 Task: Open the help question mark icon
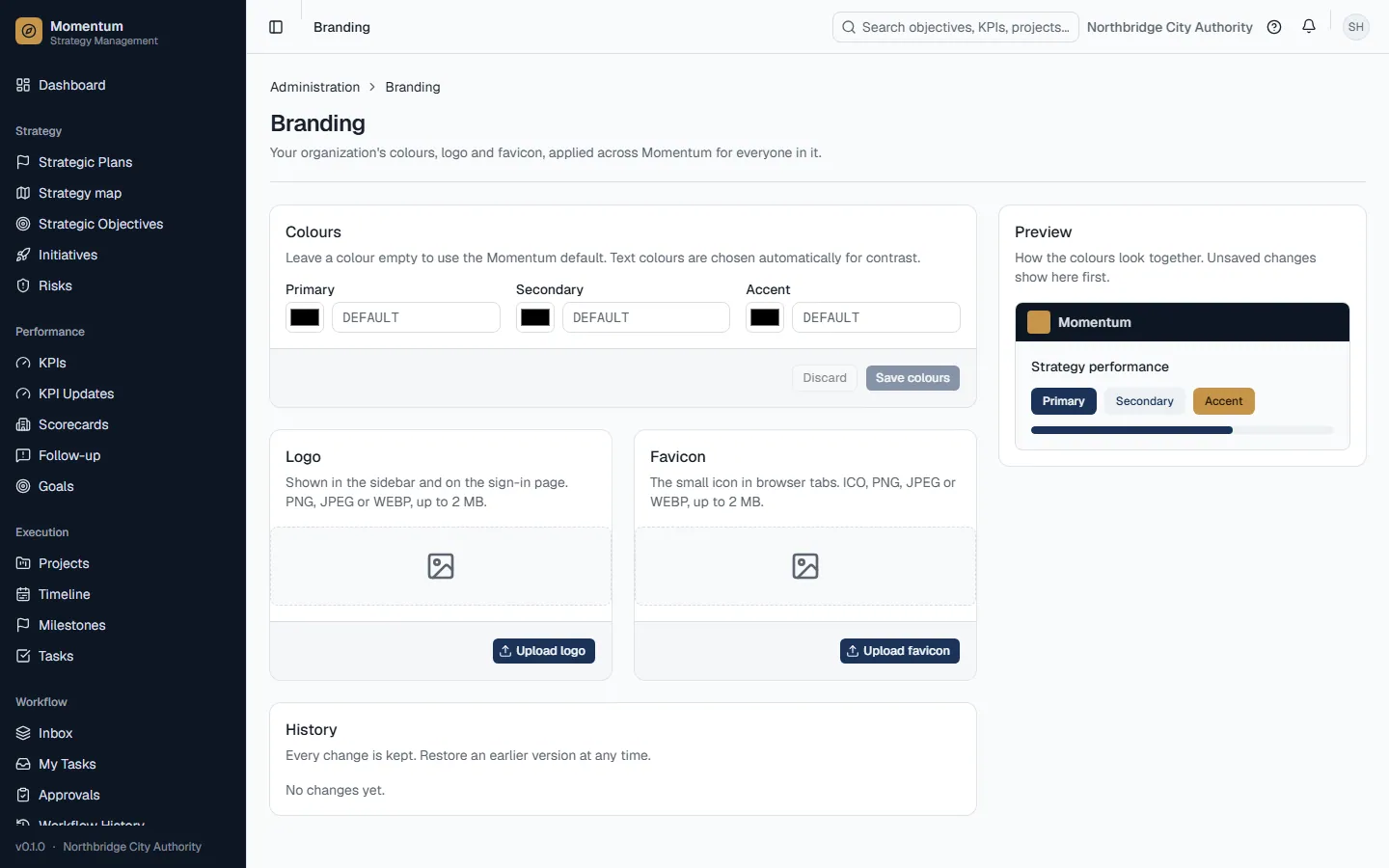[x=1274, y=27]
